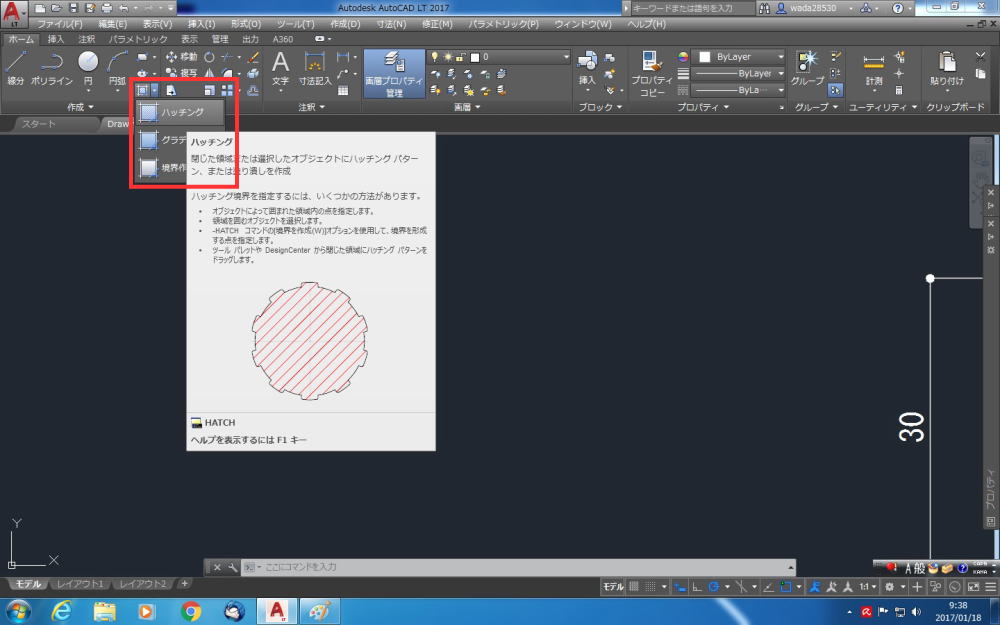Click the Help question mark icon
The image size is (1000, 625).
tap(897, 8)
